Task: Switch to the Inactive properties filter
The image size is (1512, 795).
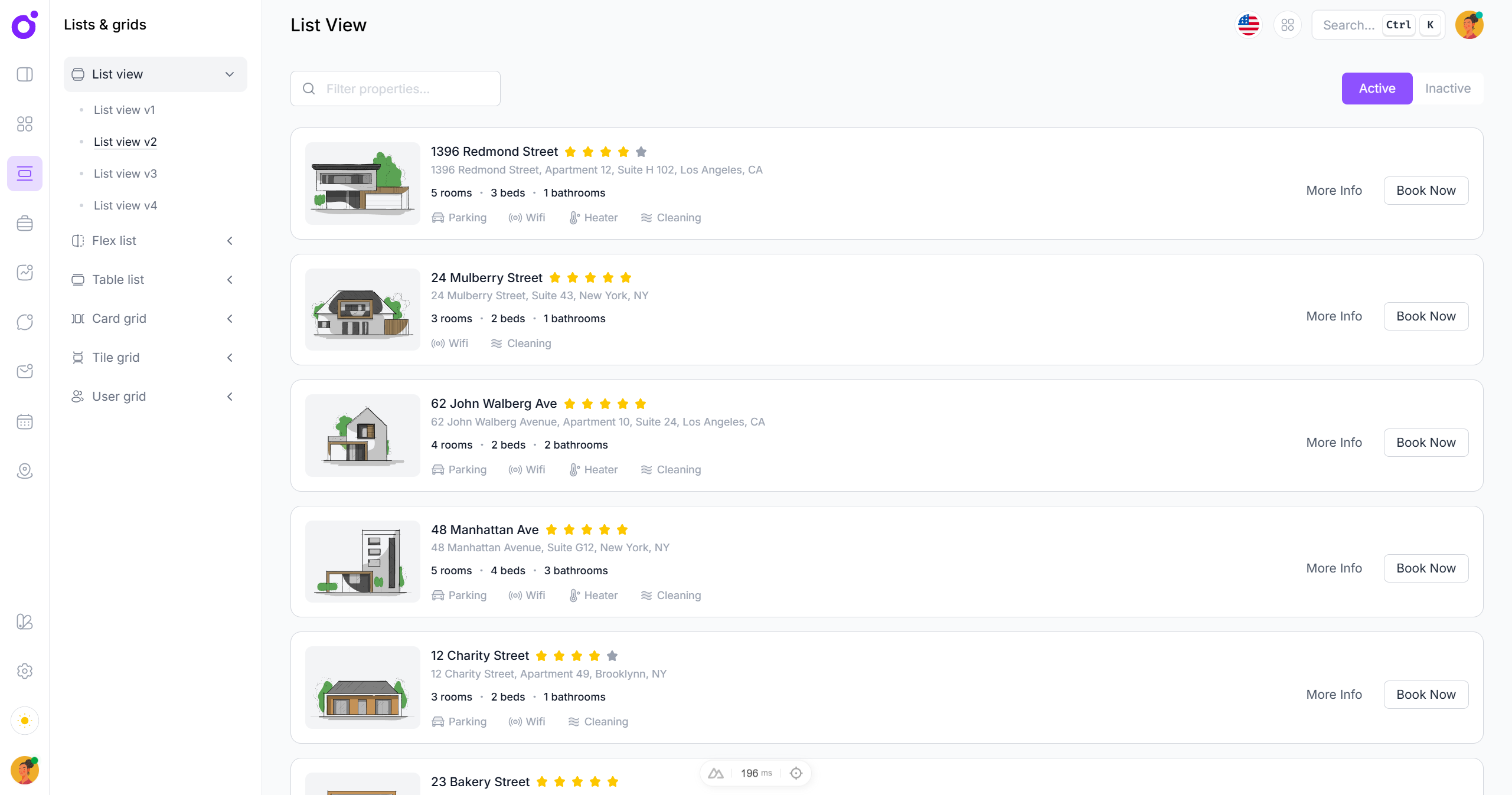Action: (1448, 88)
